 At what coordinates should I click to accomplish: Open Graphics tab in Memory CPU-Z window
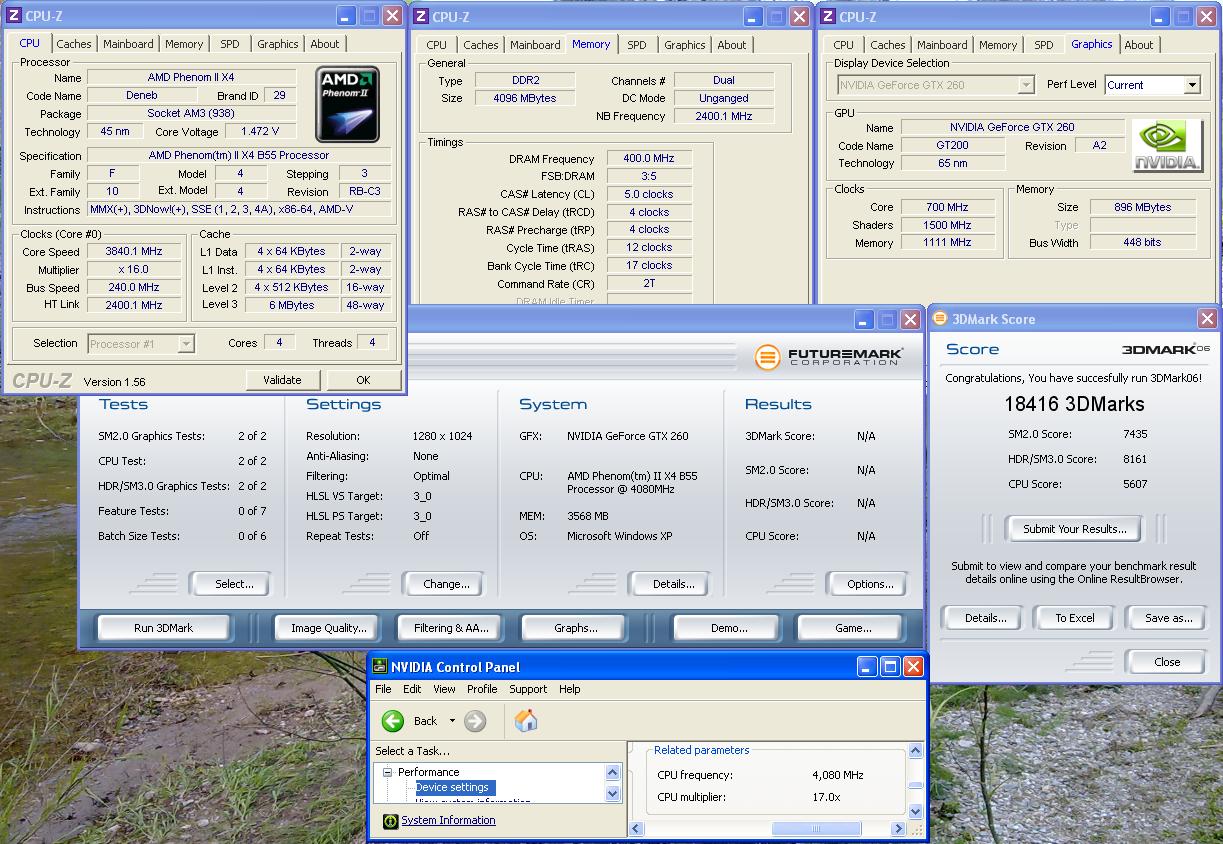tap(684, 45)
